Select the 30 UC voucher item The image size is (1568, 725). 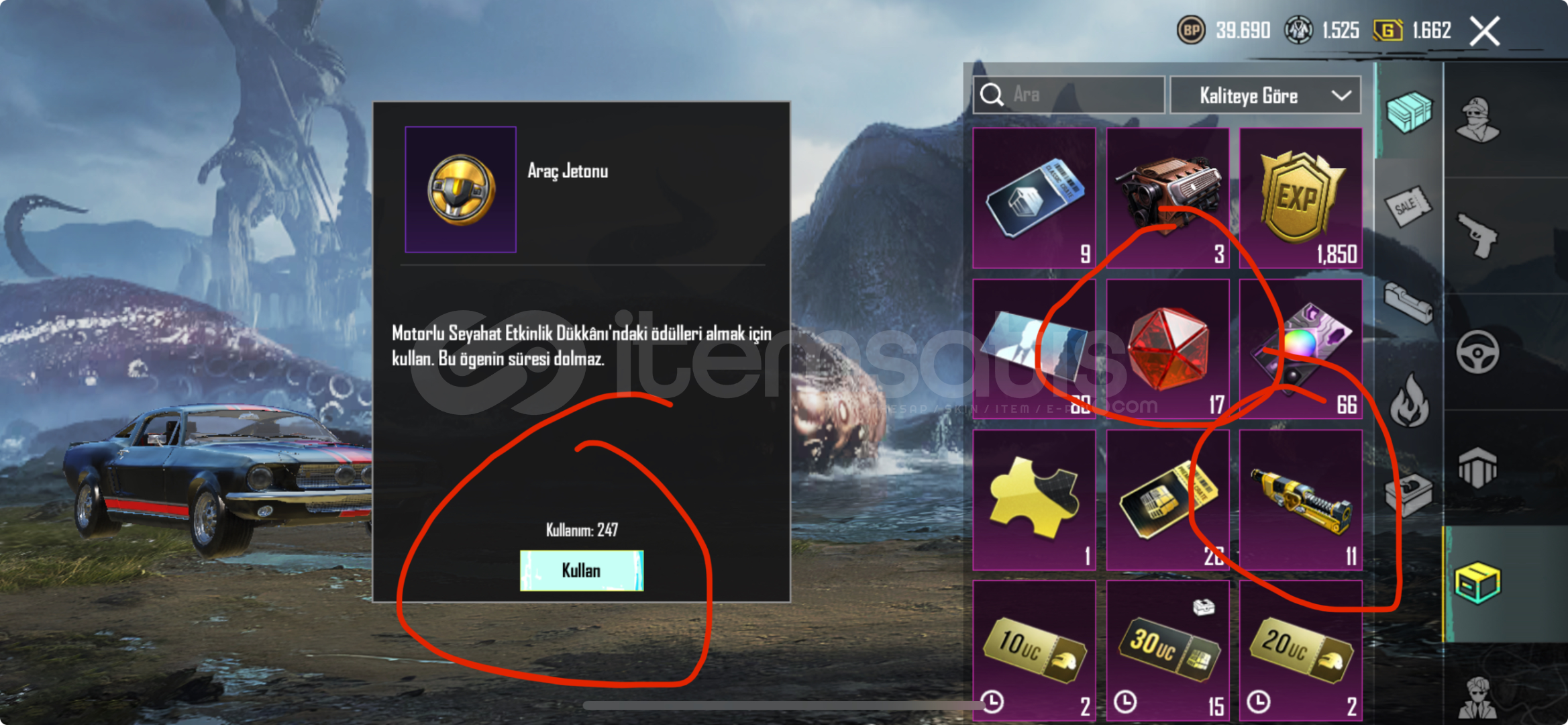1167,650
